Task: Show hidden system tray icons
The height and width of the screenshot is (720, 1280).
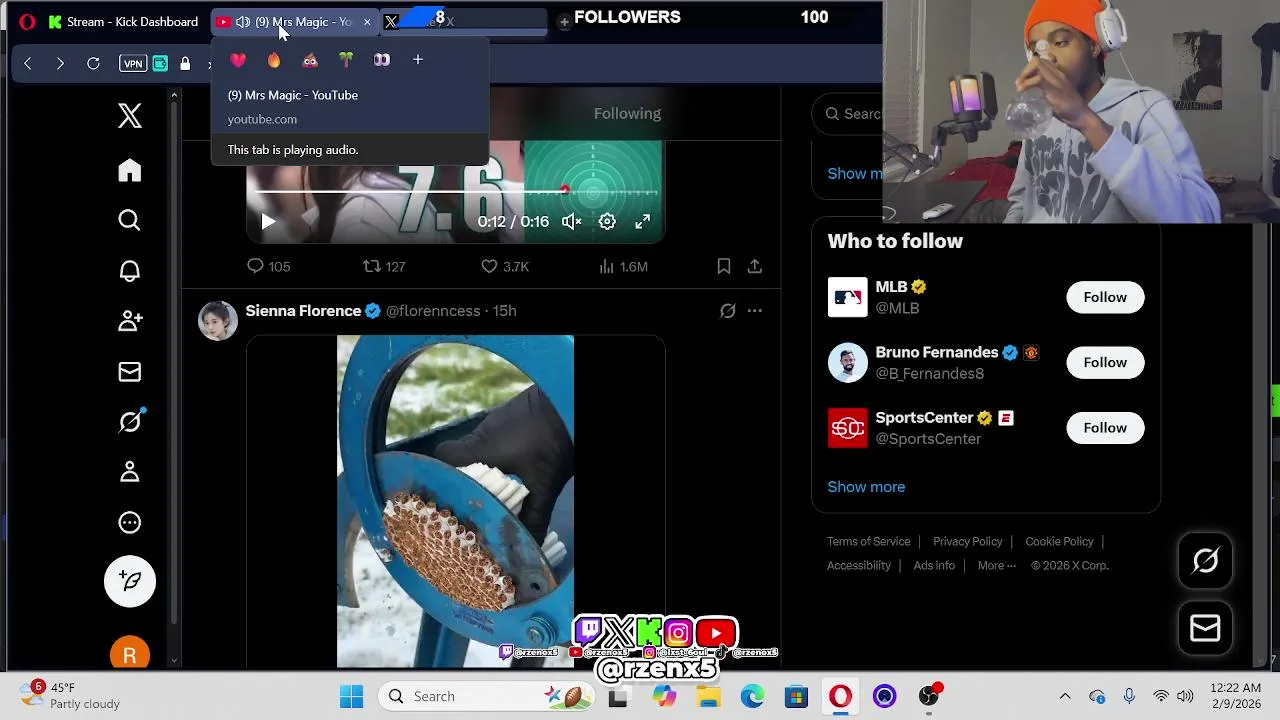Action: pos(1065,696)
